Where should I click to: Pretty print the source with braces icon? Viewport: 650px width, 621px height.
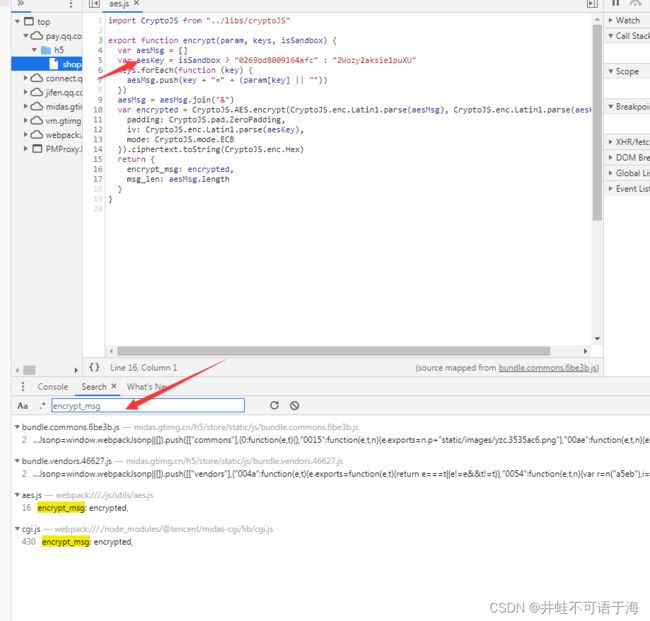tap(94, 367)
